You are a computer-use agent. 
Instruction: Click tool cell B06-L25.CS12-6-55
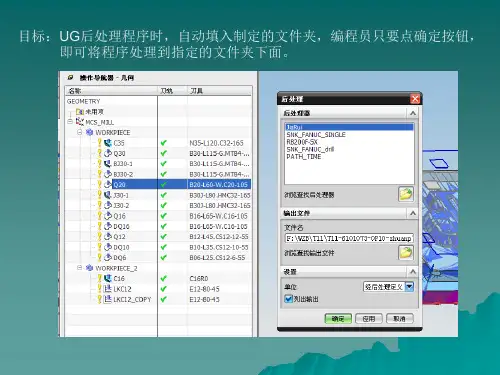[x=217, y=257]
